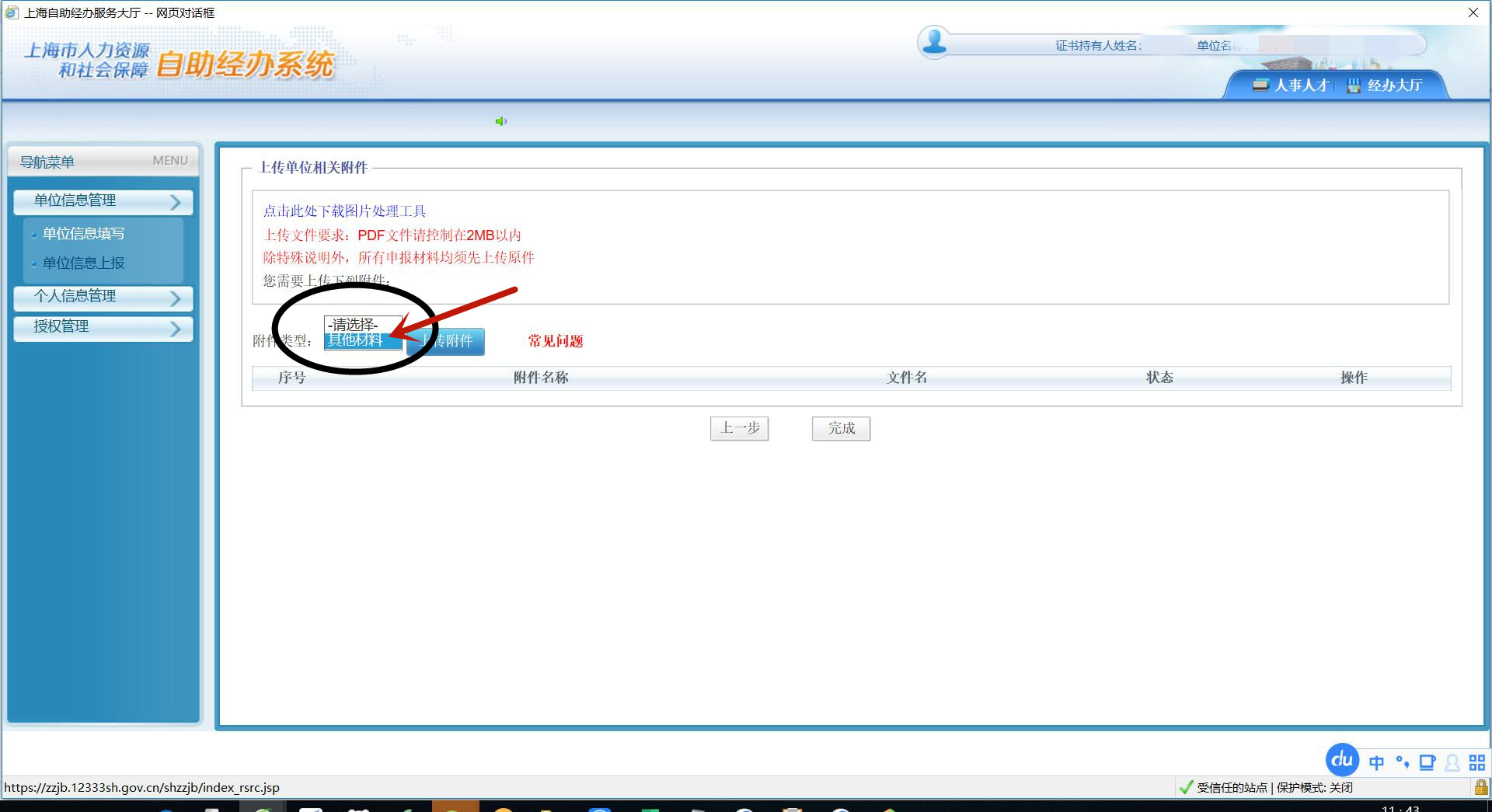This screenshot has height=812, width=1492.
Task: Switch to 经办大厅 tab
Action: click(1385, 85)
